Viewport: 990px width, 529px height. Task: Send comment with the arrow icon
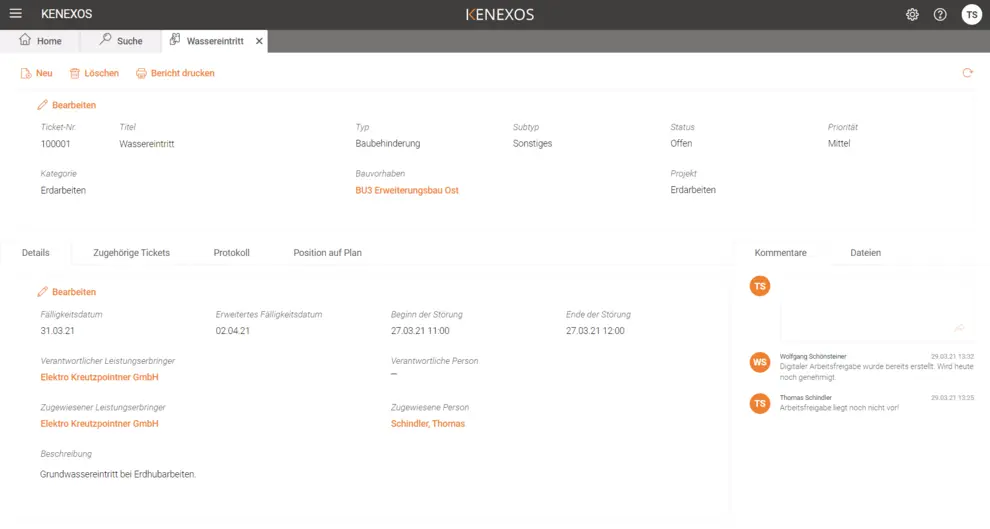coord(959,328)
